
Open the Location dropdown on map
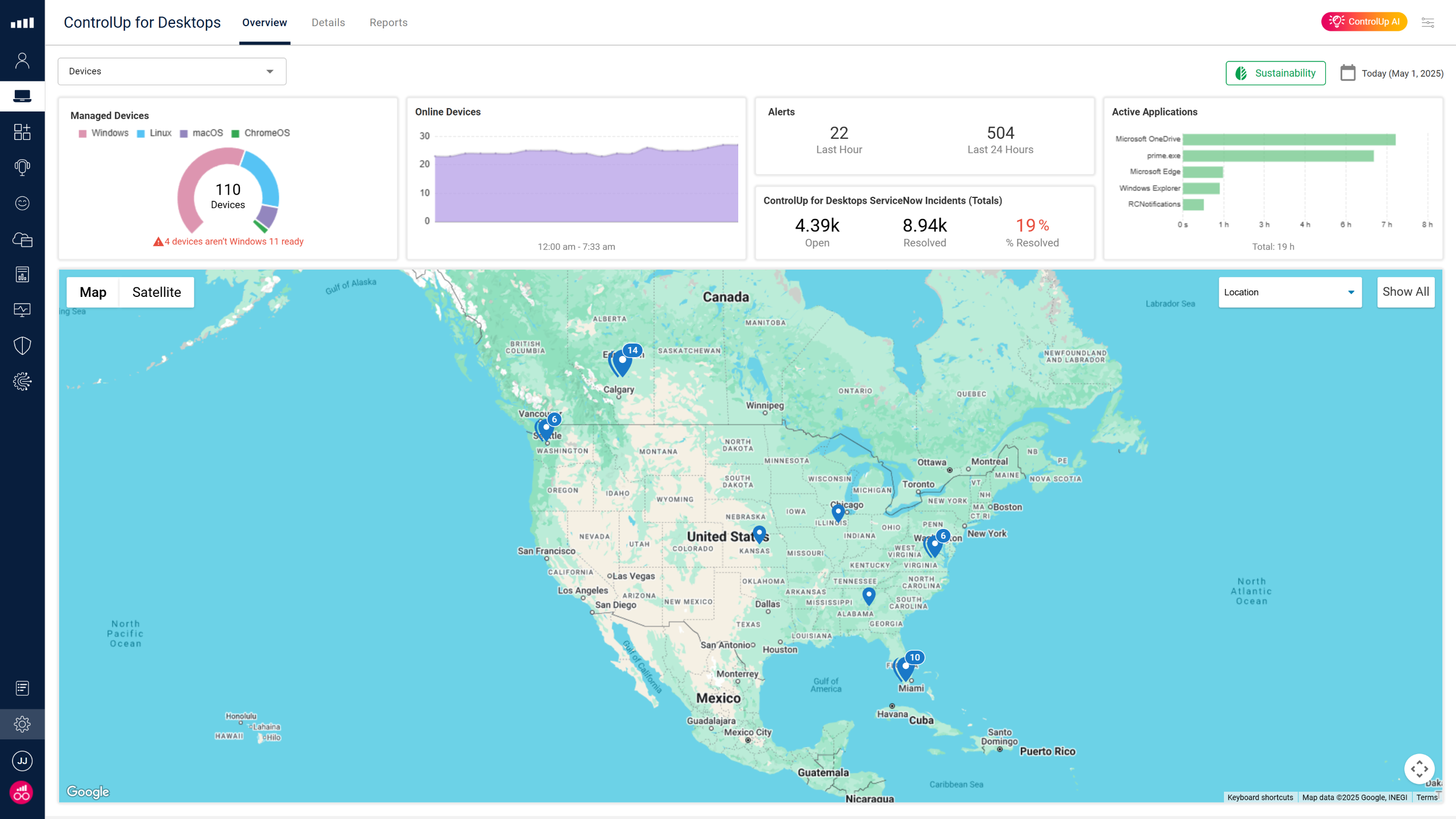(1290, 292)
